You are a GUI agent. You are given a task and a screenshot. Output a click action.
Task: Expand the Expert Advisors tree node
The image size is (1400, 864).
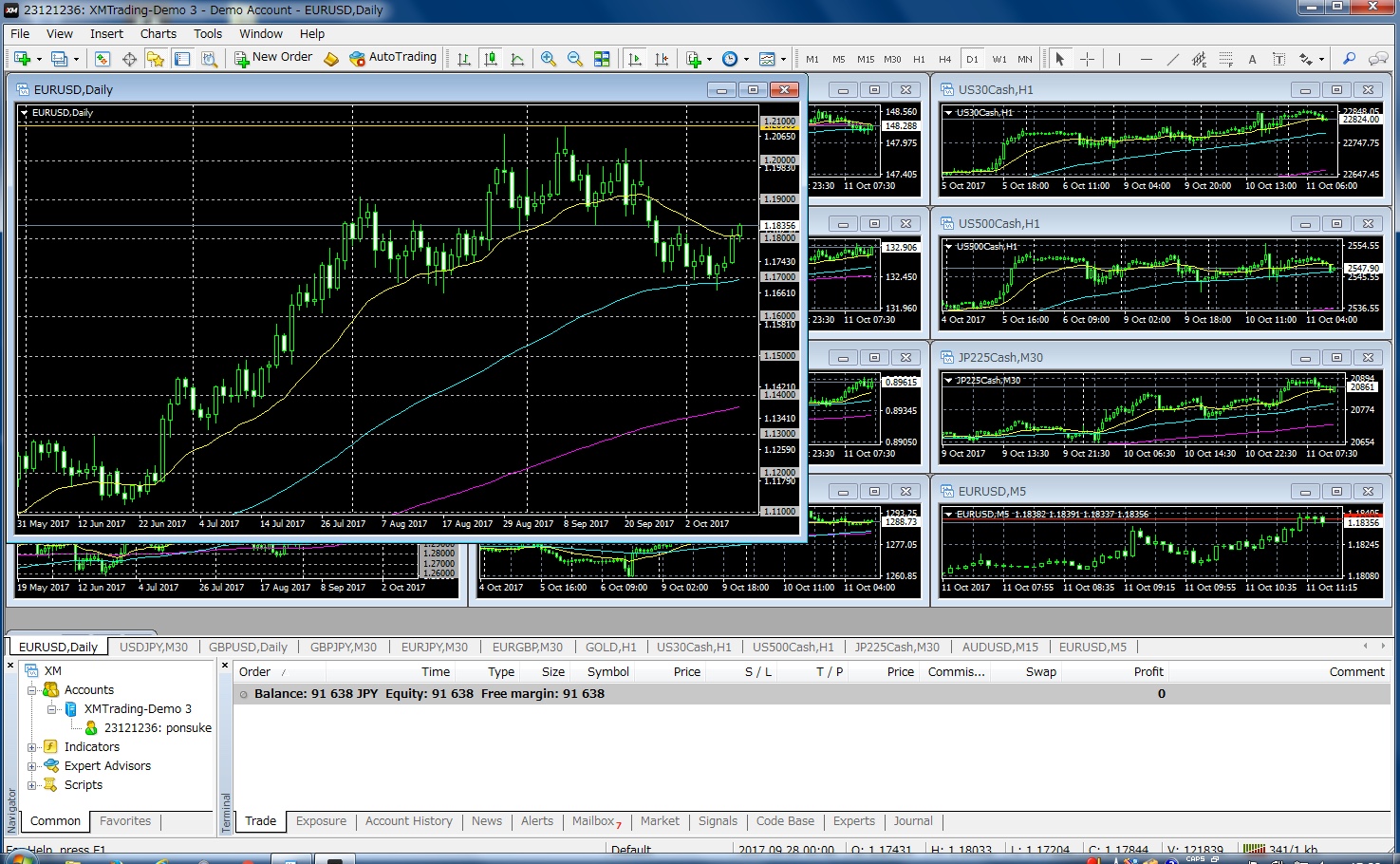[x=31, y=766]
